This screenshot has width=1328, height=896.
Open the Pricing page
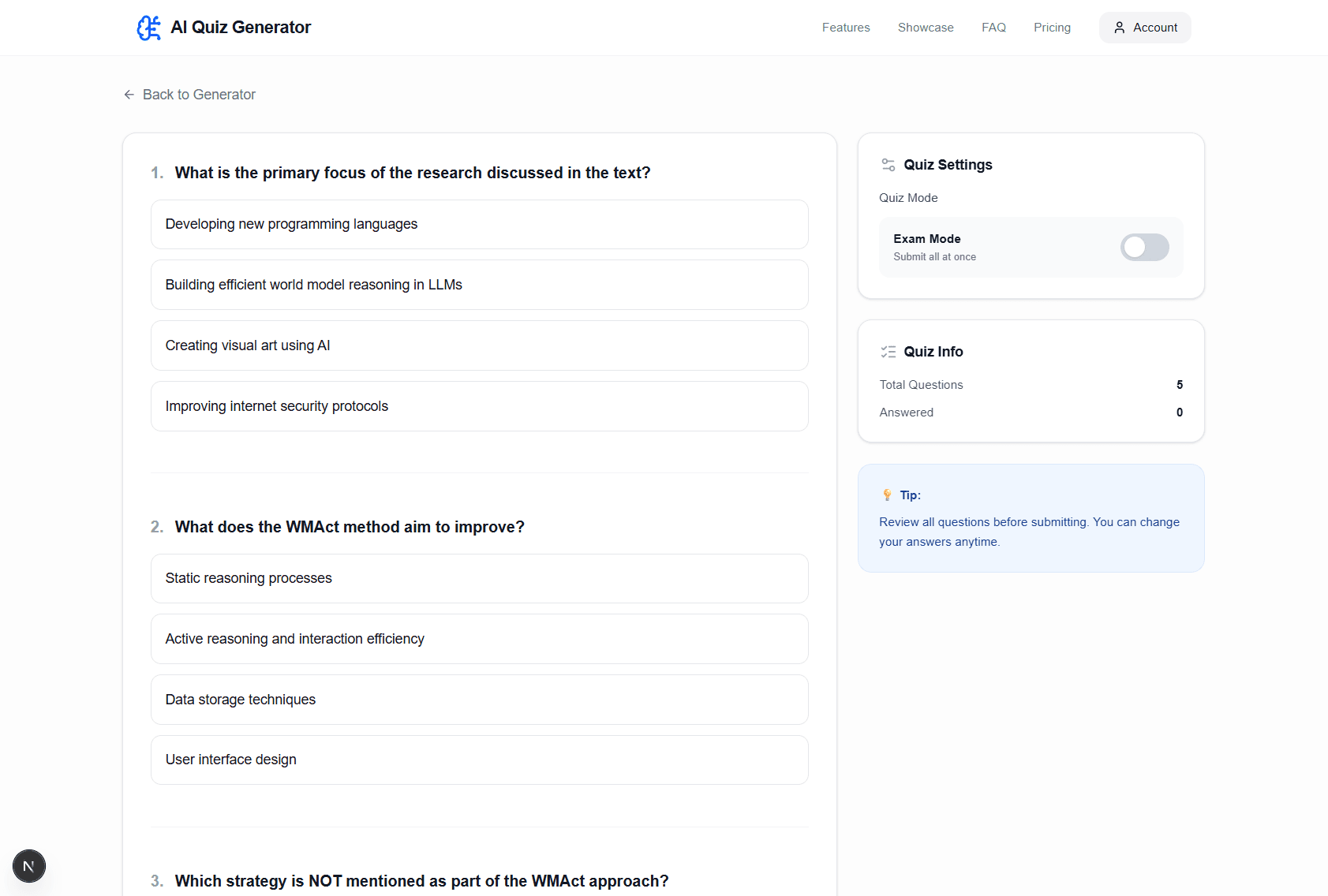pos(1052,27)
